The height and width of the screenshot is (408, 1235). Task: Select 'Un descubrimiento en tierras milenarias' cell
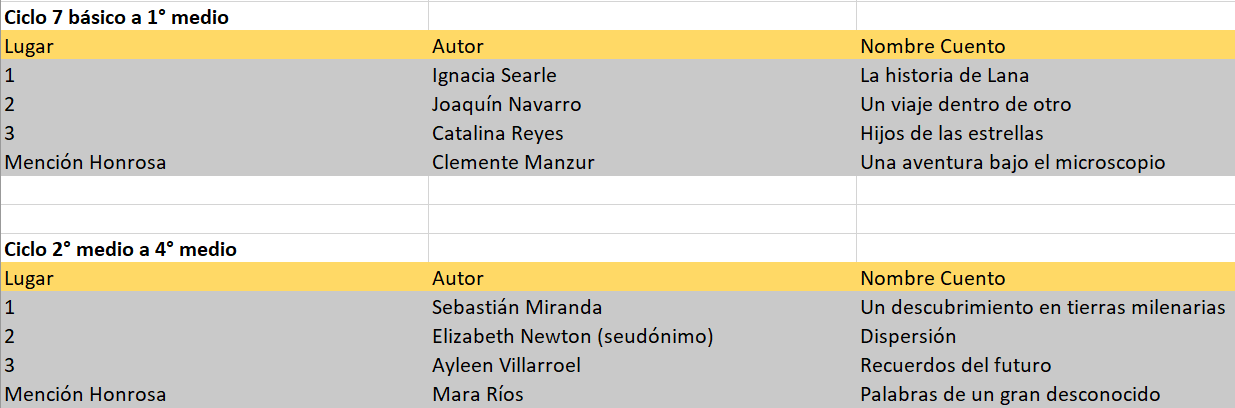(1042, 307)
